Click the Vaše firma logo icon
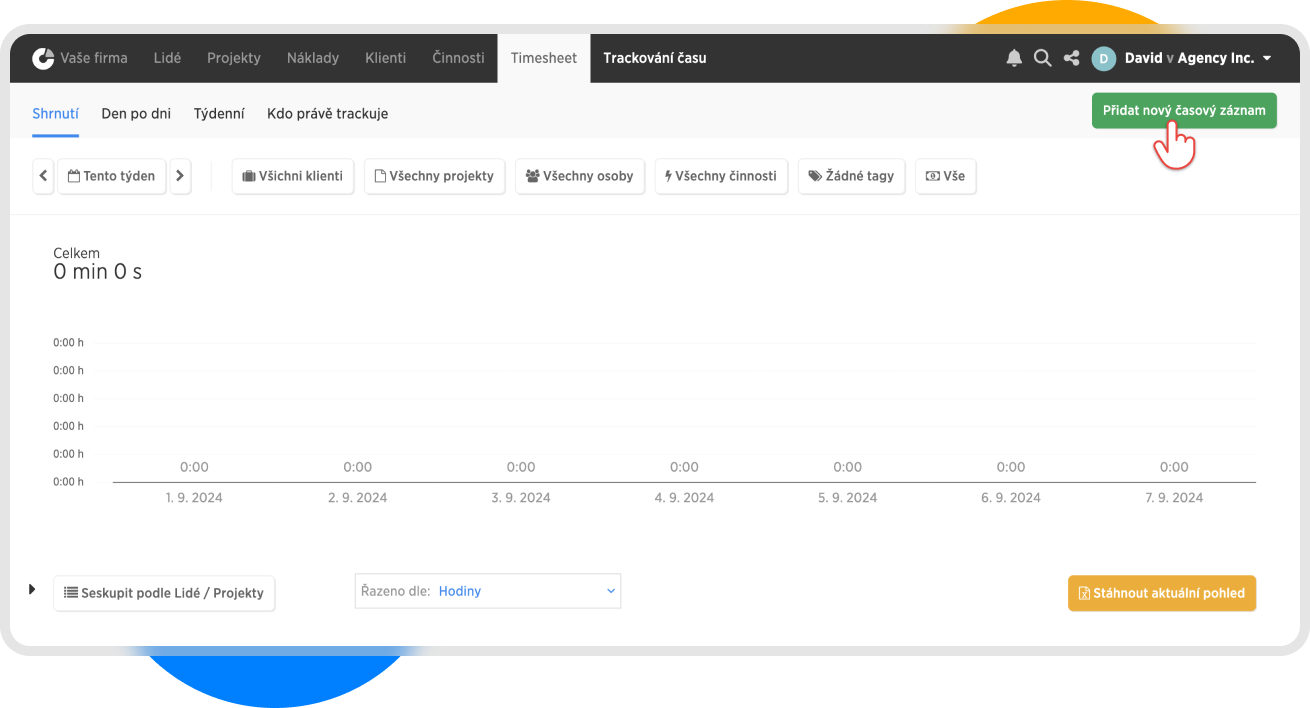 43,58
